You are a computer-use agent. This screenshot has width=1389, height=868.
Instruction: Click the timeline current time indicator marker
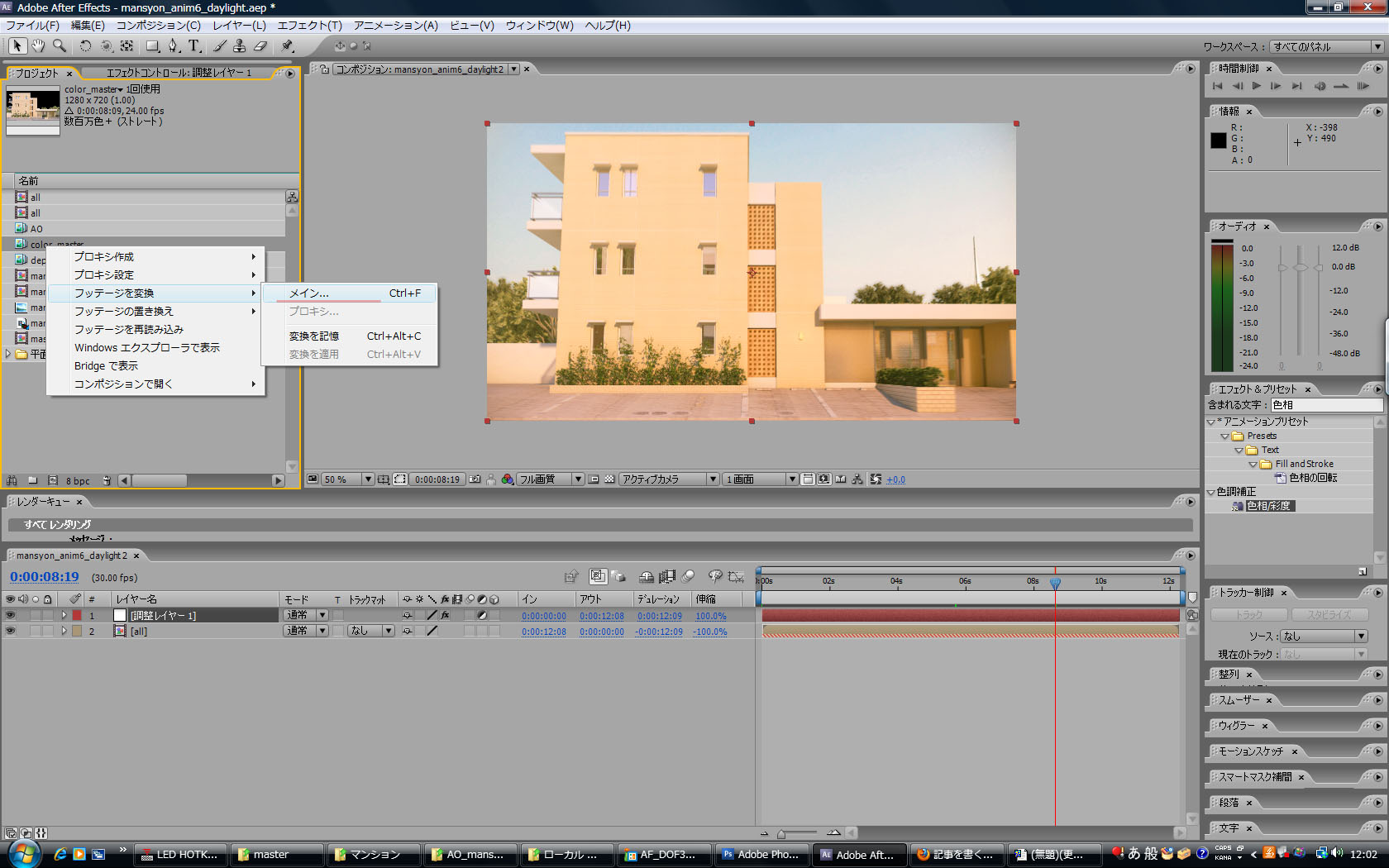pyautogui.click(x=1055, y=583)
